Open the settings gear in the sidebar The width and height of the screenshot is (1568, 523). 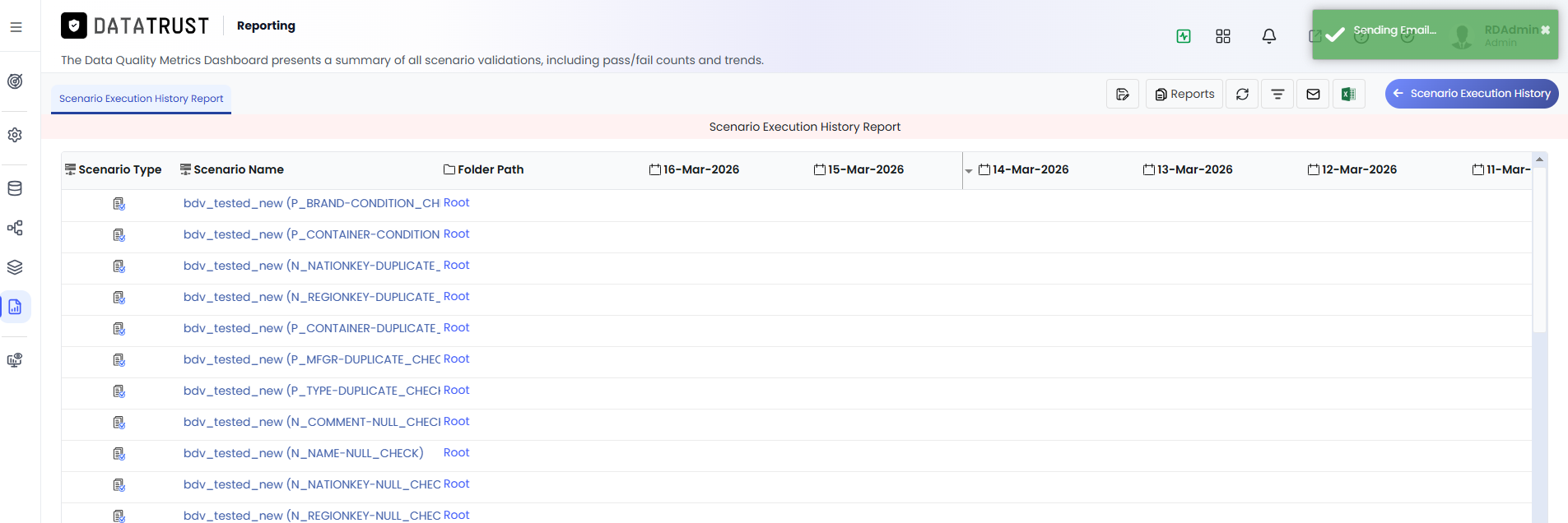(15, 135)
